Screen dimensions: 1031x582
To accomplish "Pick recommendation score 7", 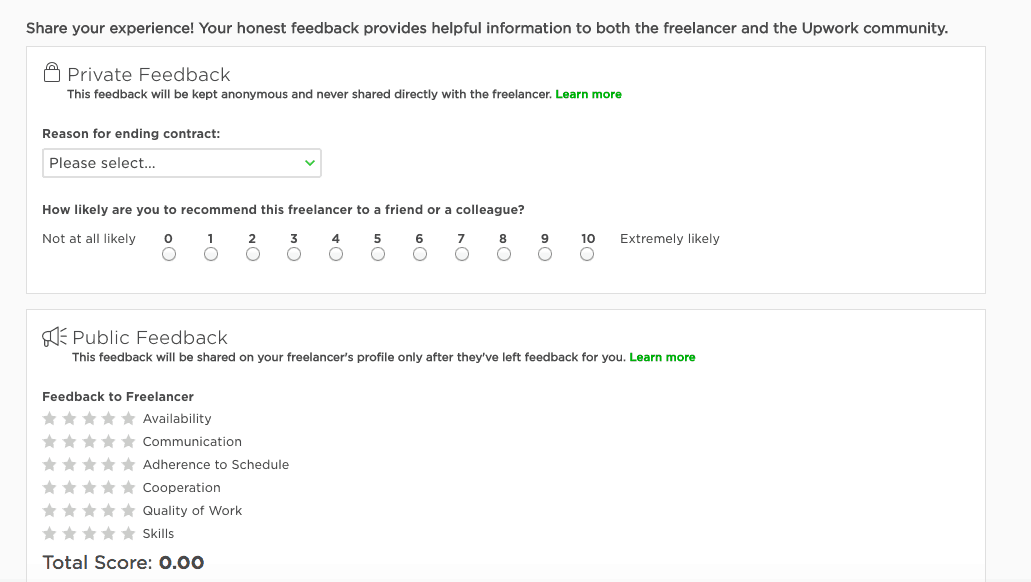I will click(x=462, y=254).
